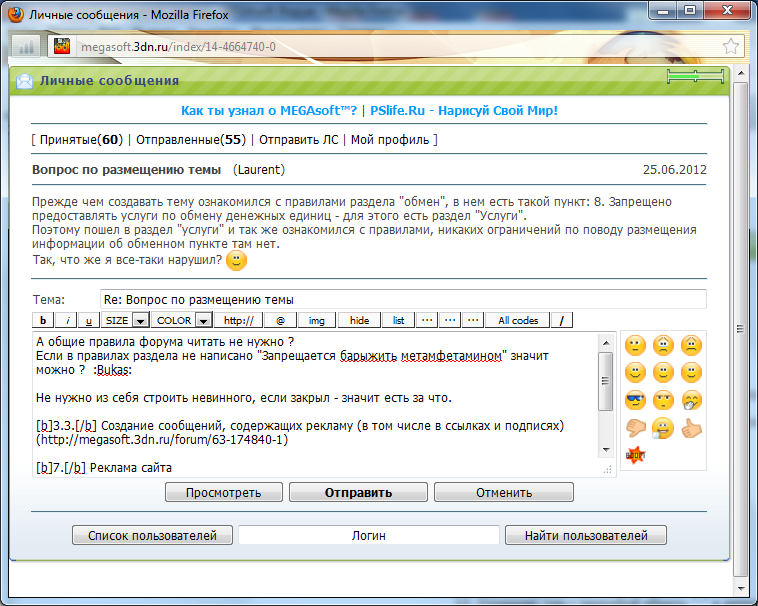Open Принятые(60) inbox

[x=81, y=140]
